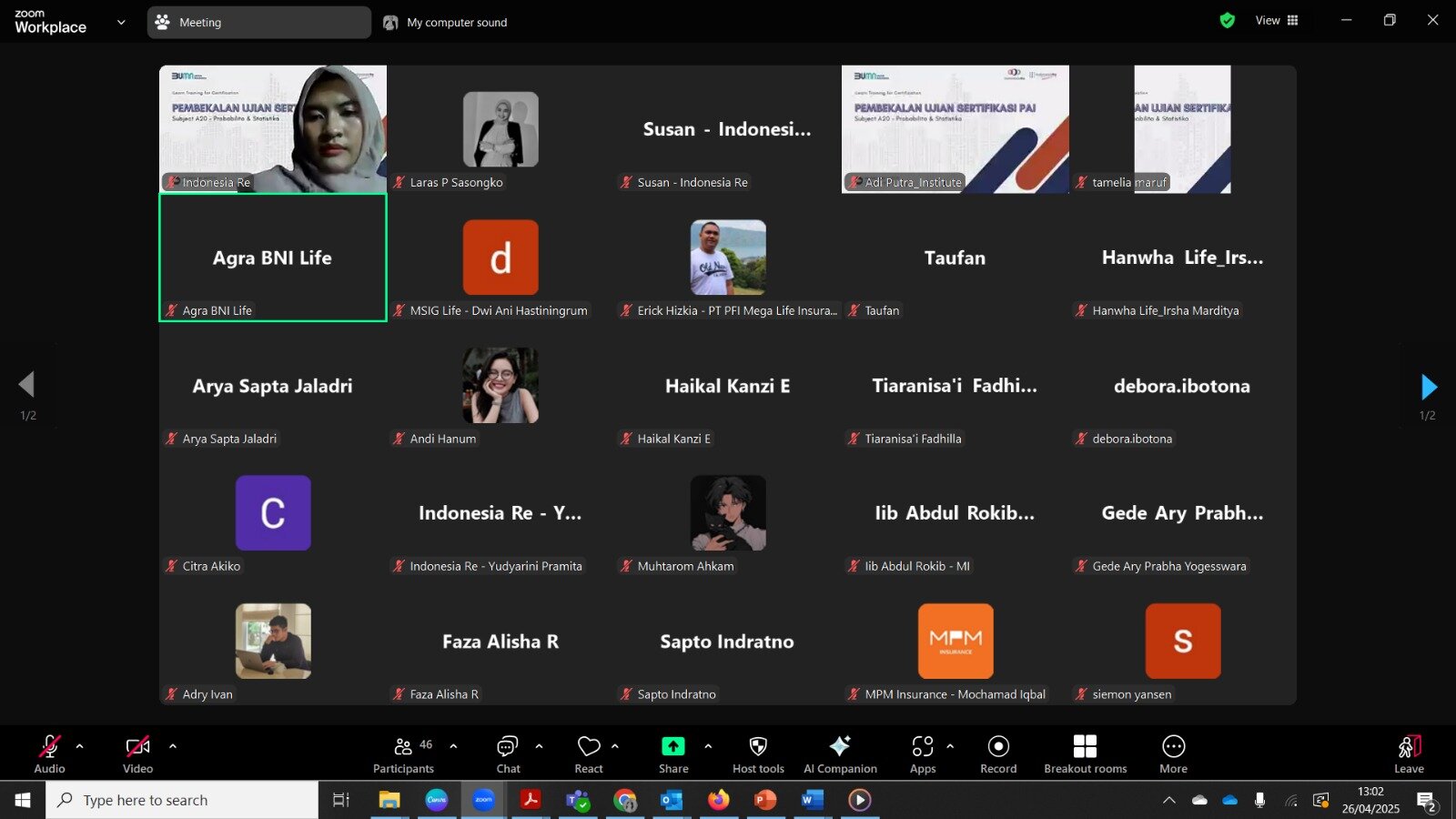This screenshot has width=1456, height=819.
Task: Click the green Share screen button
Action: [x=673, y=754]
